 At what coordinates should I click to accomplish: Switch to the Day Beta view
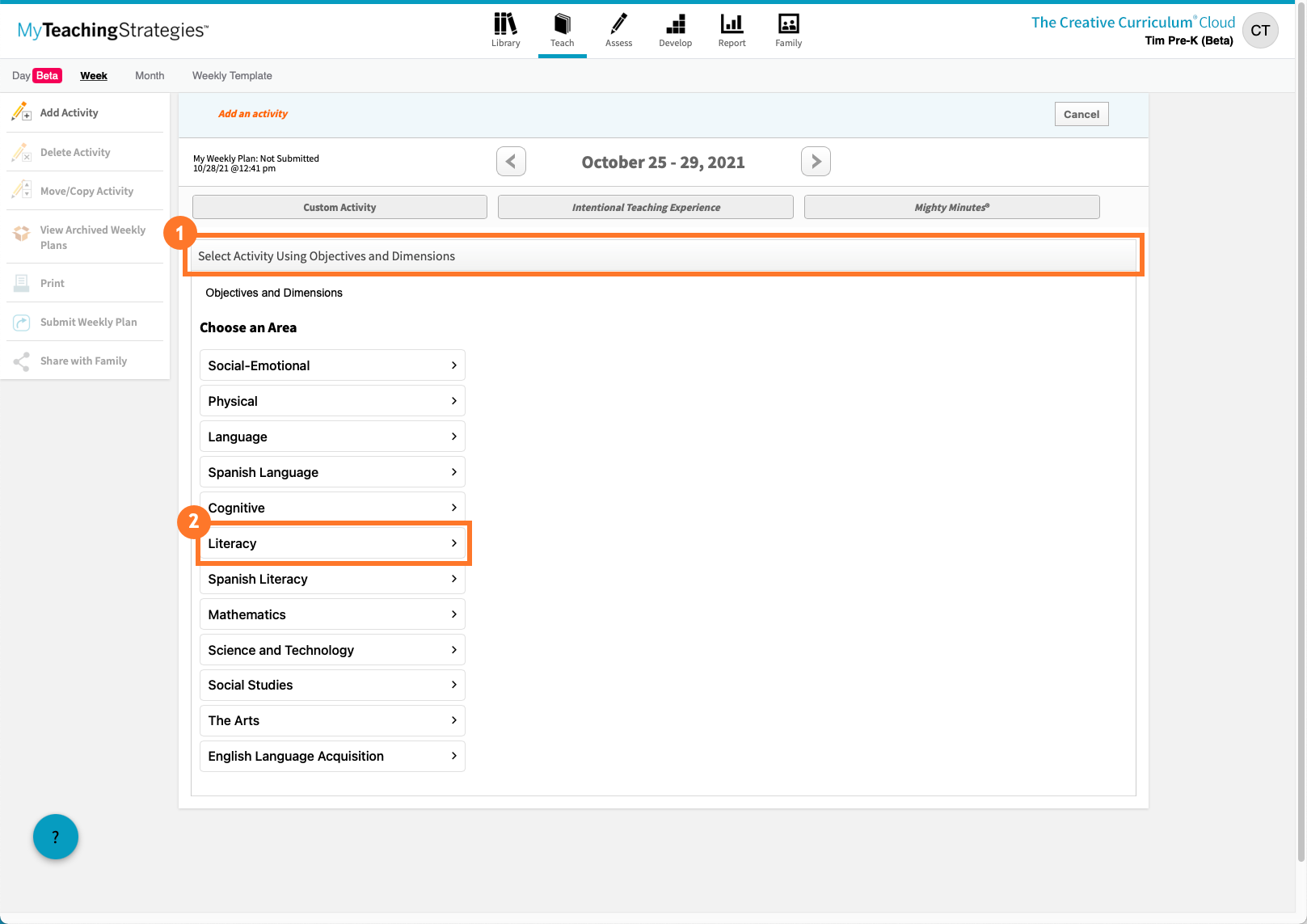click(x=36, y=76)
